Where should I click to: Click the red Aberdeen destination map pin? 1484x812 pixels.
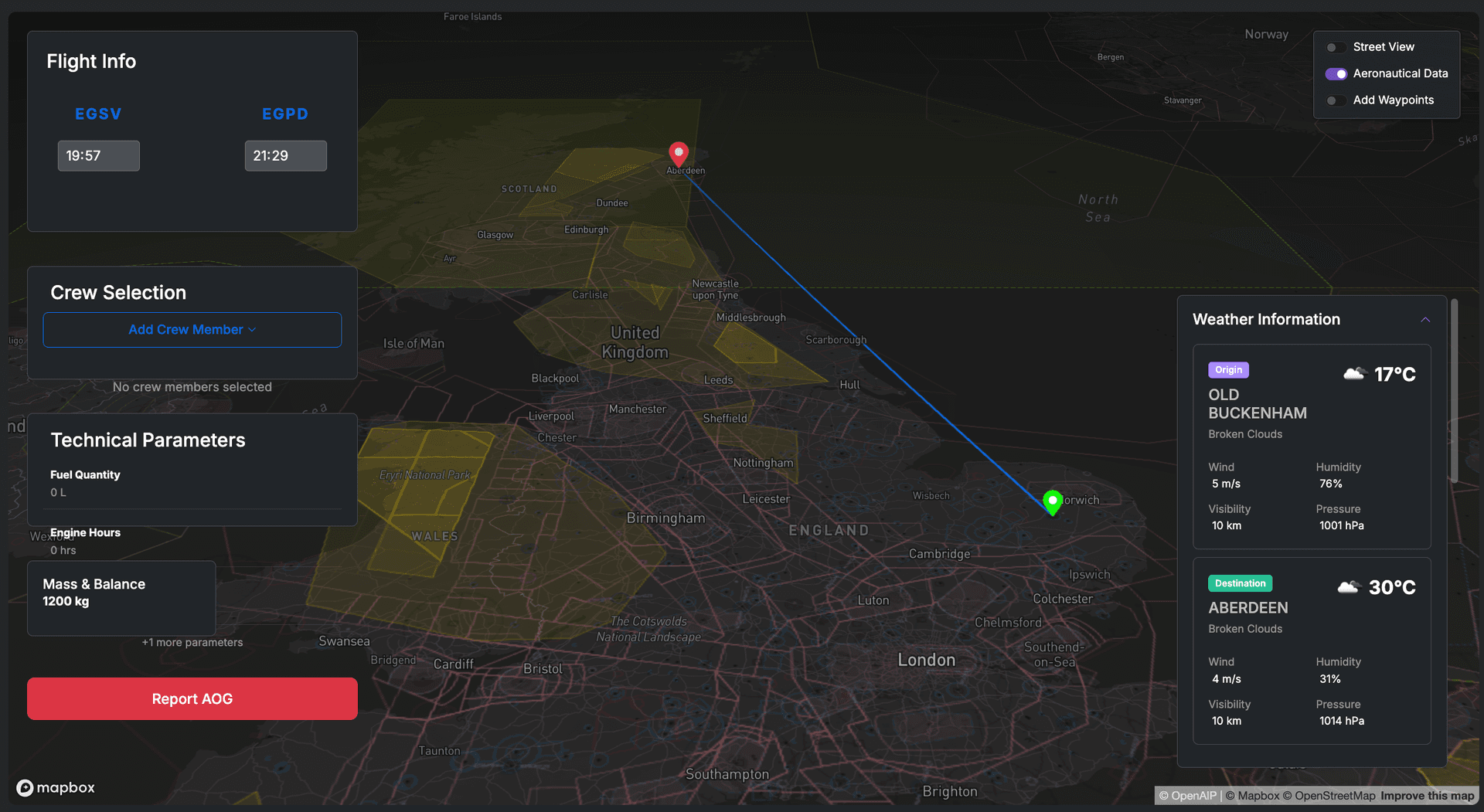point(678,153)
